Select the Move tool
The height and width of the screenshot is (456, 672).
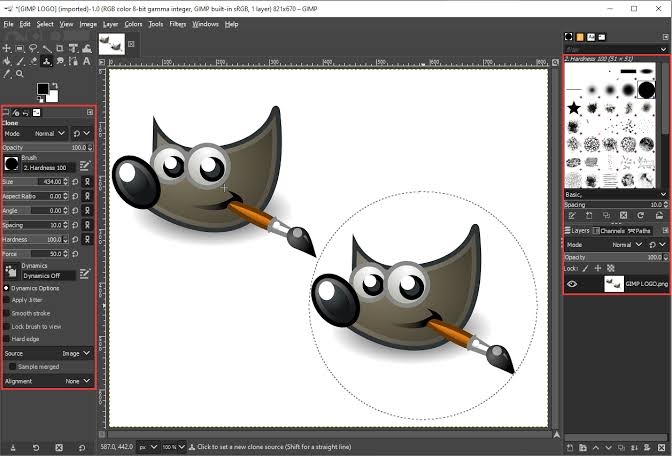pyautogui.click(x=6, y=48)
